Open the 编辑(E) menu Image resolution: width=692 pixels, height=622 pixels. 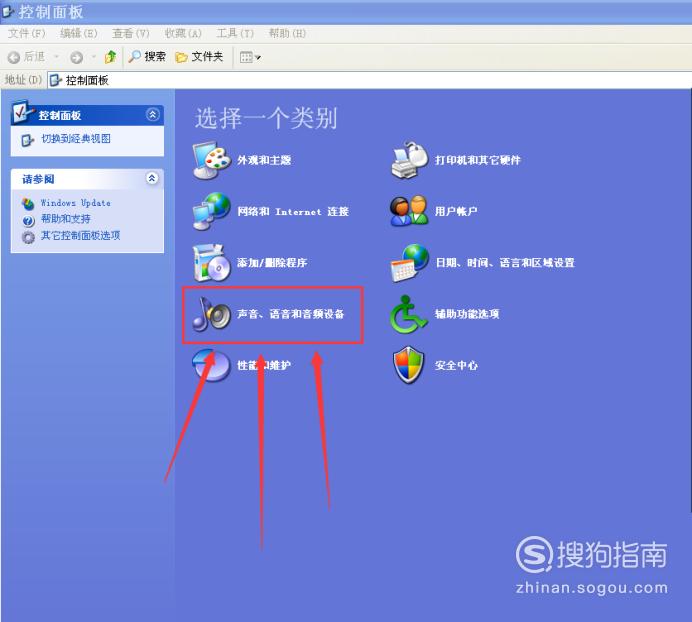tap(79, 34)
